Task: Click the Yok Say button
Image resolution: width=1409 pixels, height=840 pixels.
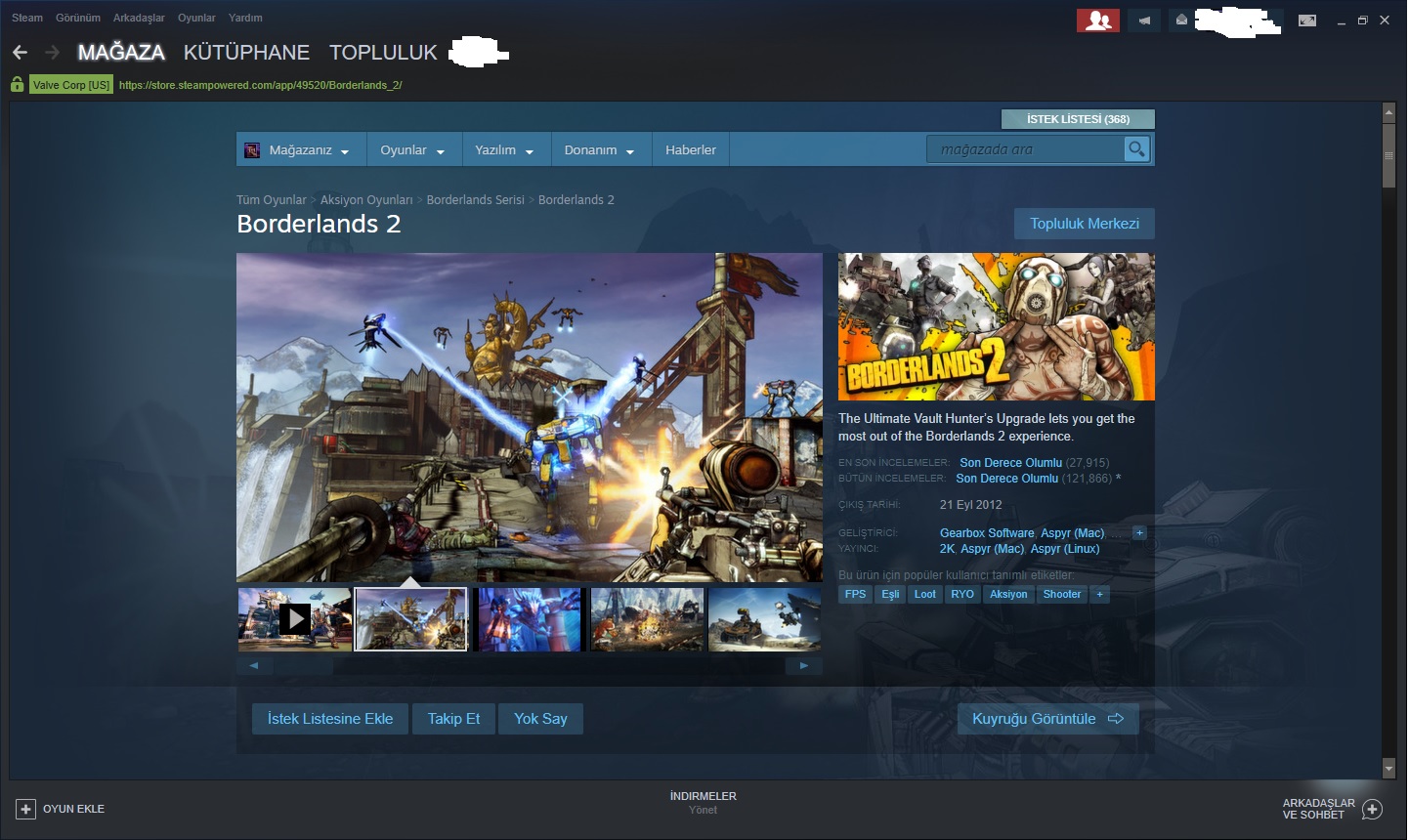Action: point(540,719)
